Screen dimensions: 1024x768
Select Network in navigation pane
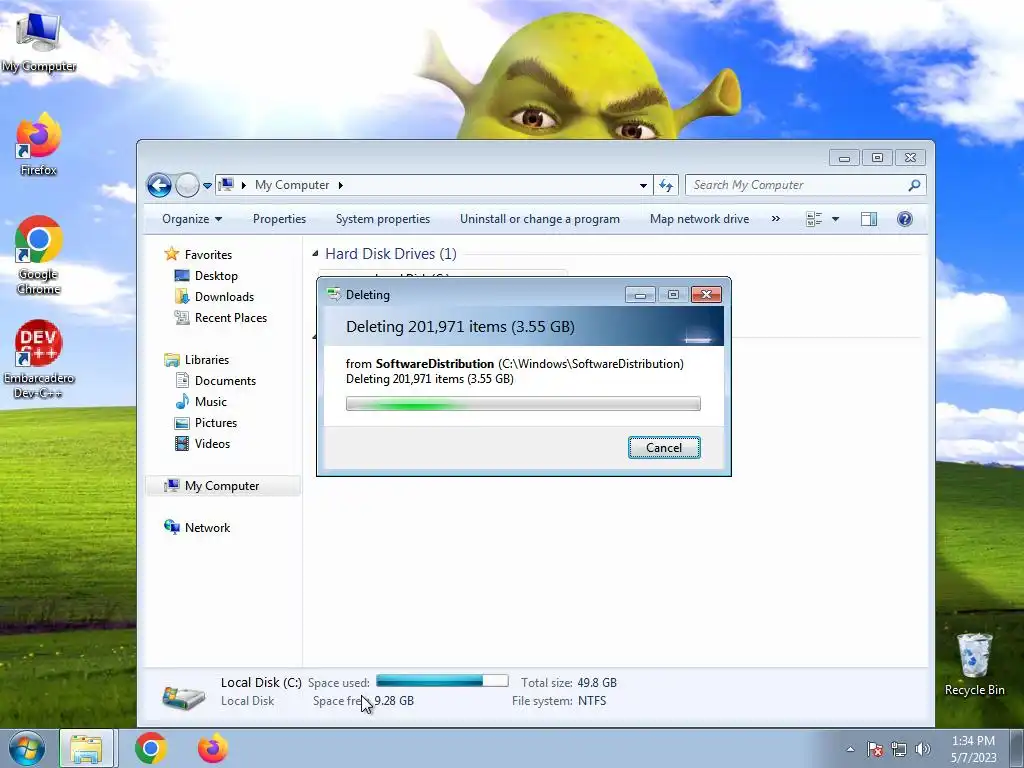click(197, 528)
